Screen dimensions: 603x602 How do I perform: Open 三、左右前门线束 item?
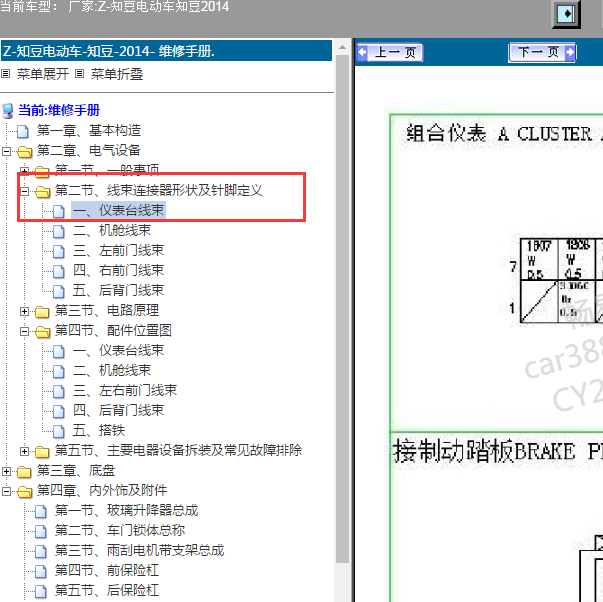point(125,390)
